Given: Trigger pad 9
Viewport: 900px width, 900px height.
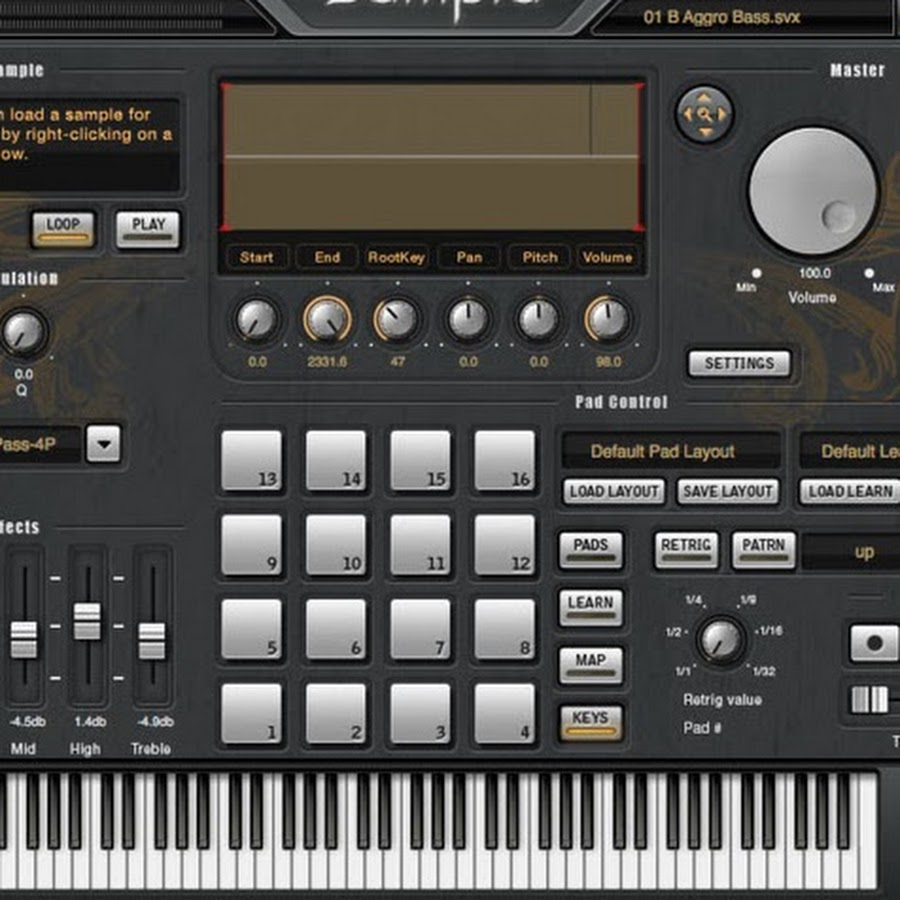Looking at the screenshot, I should 251,545.
